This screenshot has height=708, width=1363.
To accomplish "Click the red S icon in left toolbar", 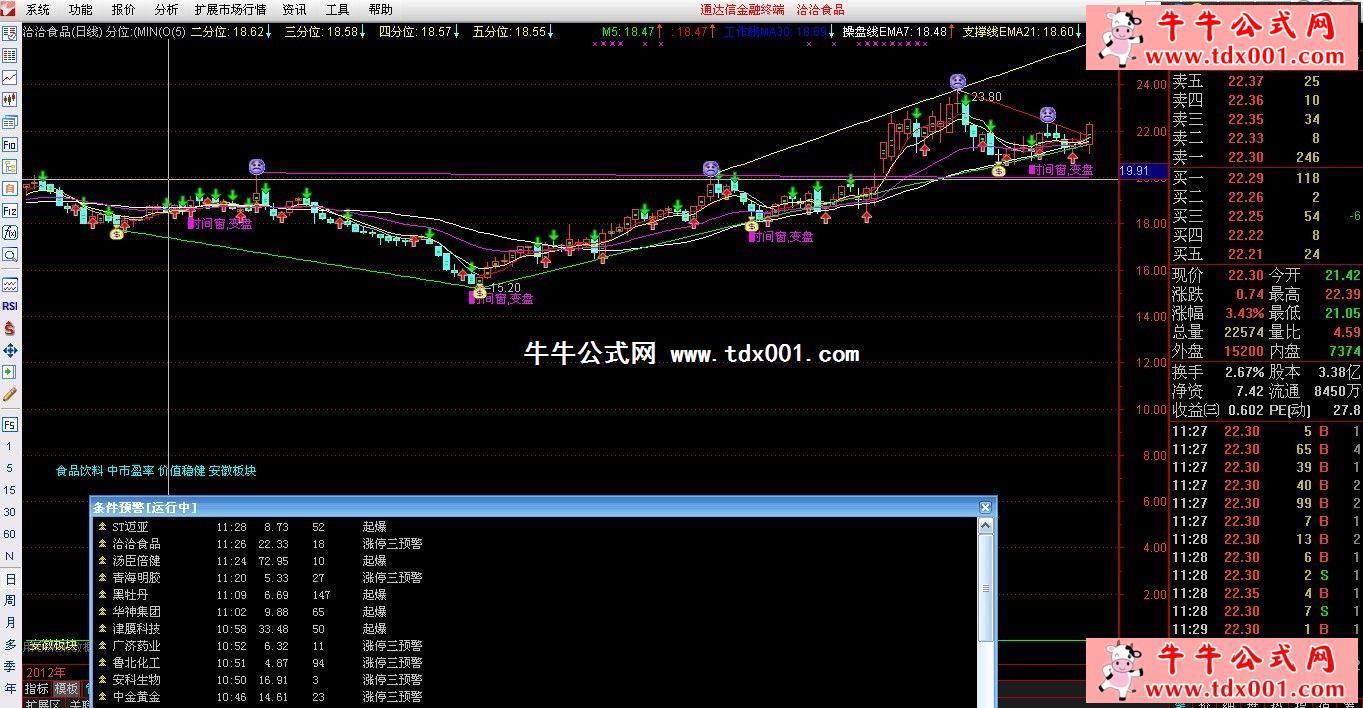I will point(10,328).
